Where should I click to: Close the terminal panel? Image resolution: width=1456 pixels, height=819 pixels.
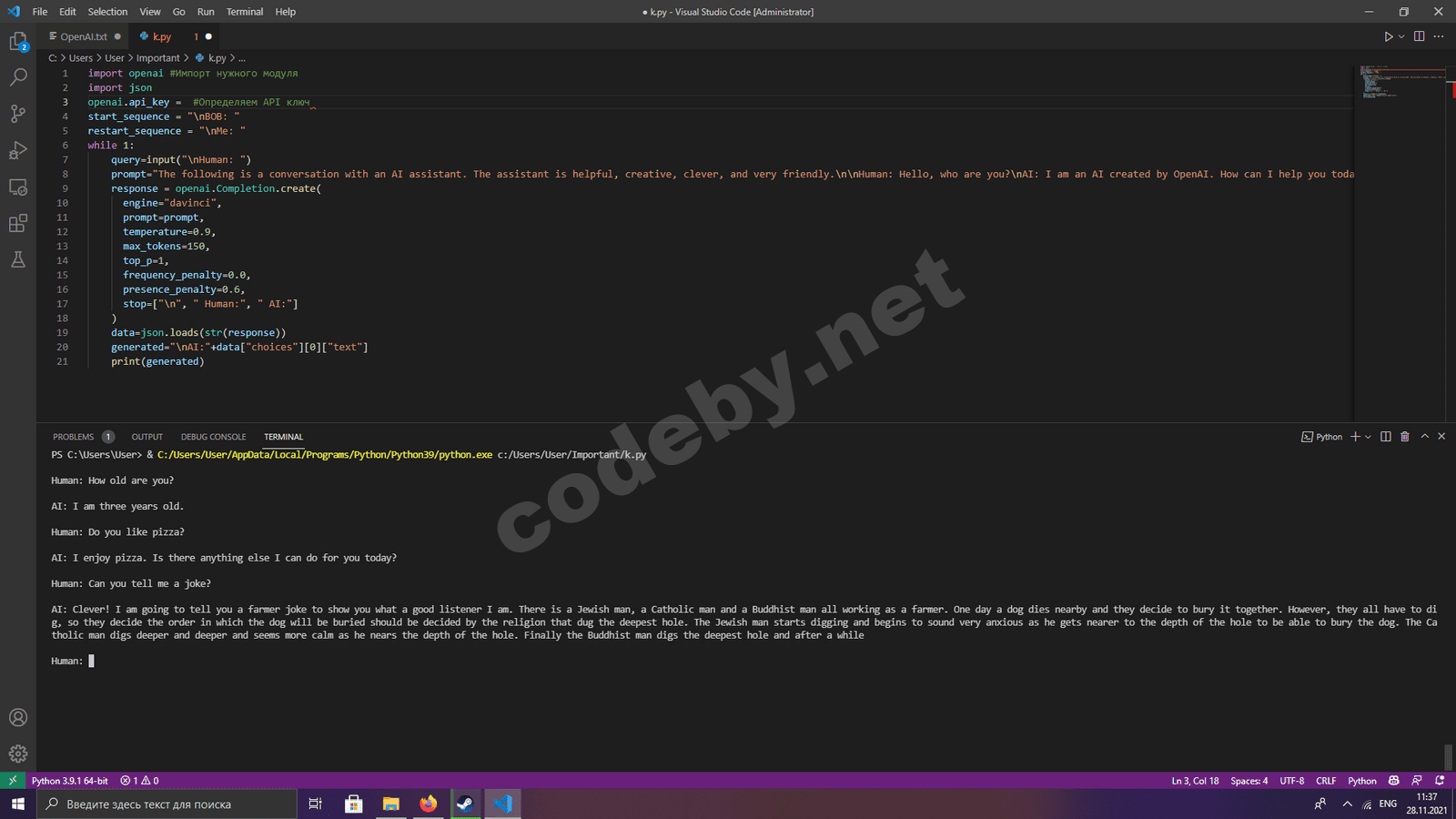1441,437
